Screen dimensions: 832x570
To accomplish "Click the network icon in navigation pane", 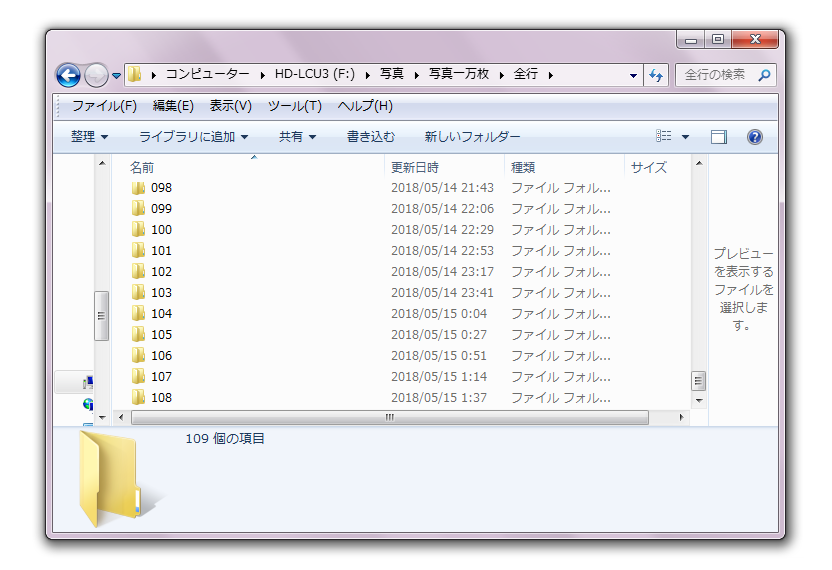I will coord(88,404).
